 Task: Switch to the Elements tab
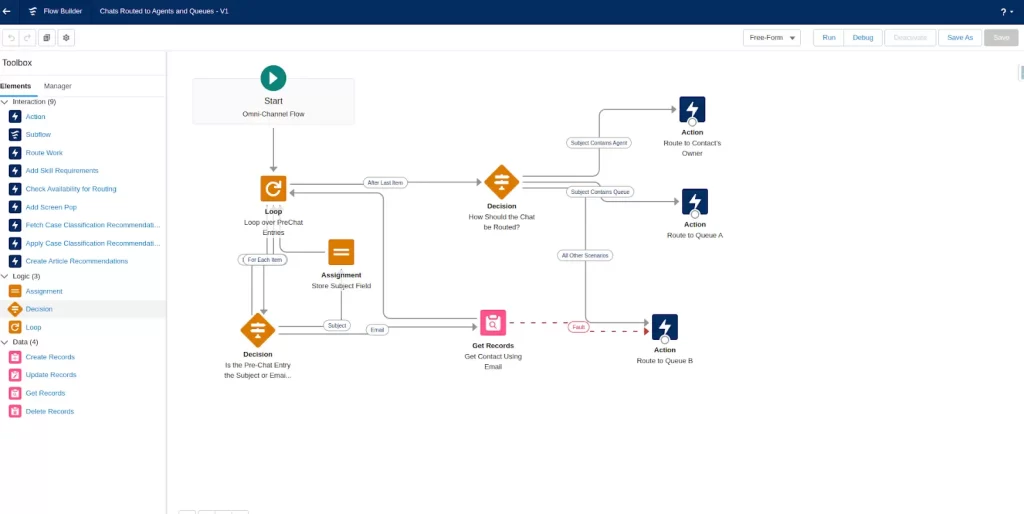[16, 86]
